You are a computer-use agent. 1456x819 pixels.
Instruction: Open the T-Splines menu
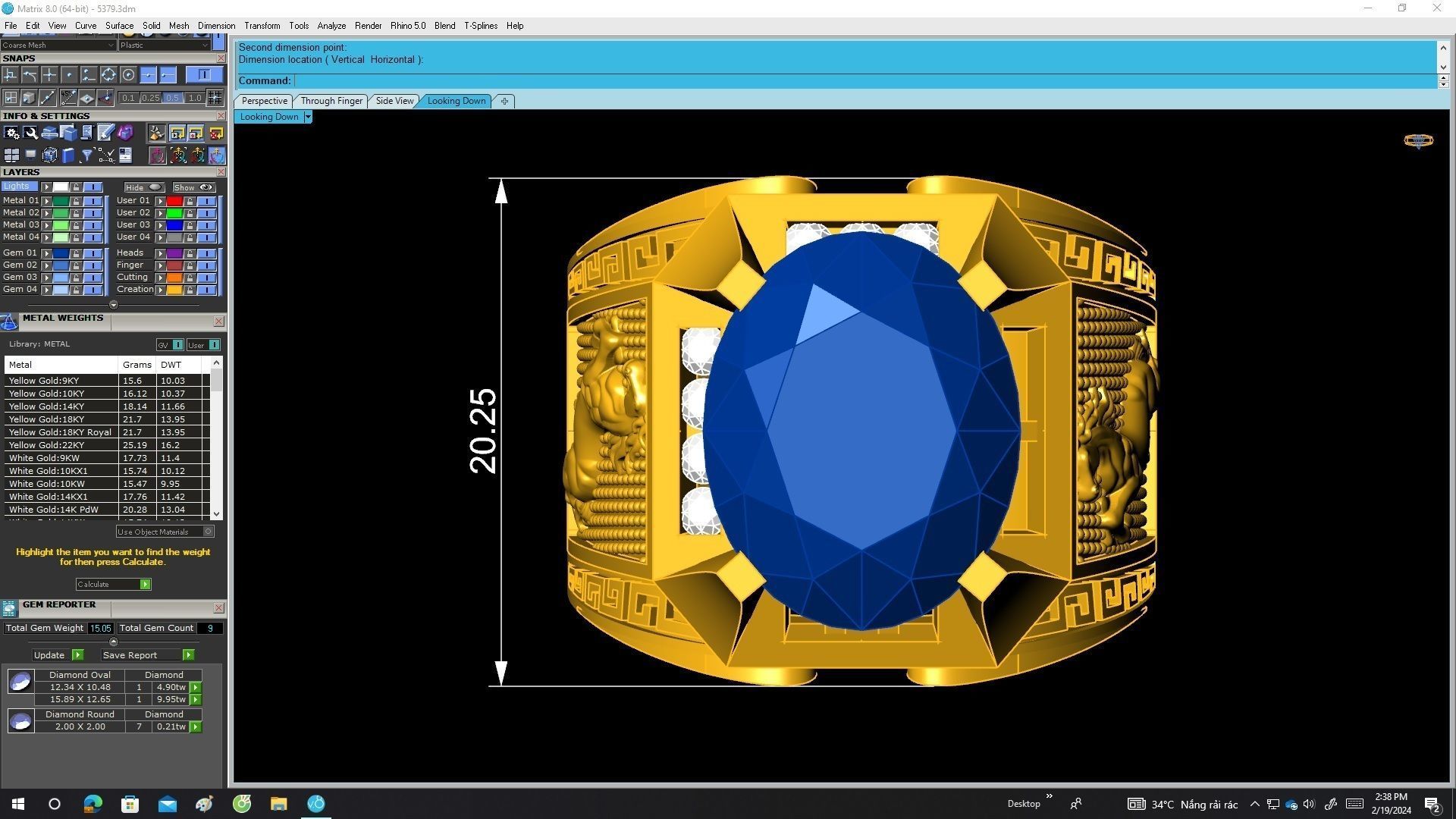(481, 26)
